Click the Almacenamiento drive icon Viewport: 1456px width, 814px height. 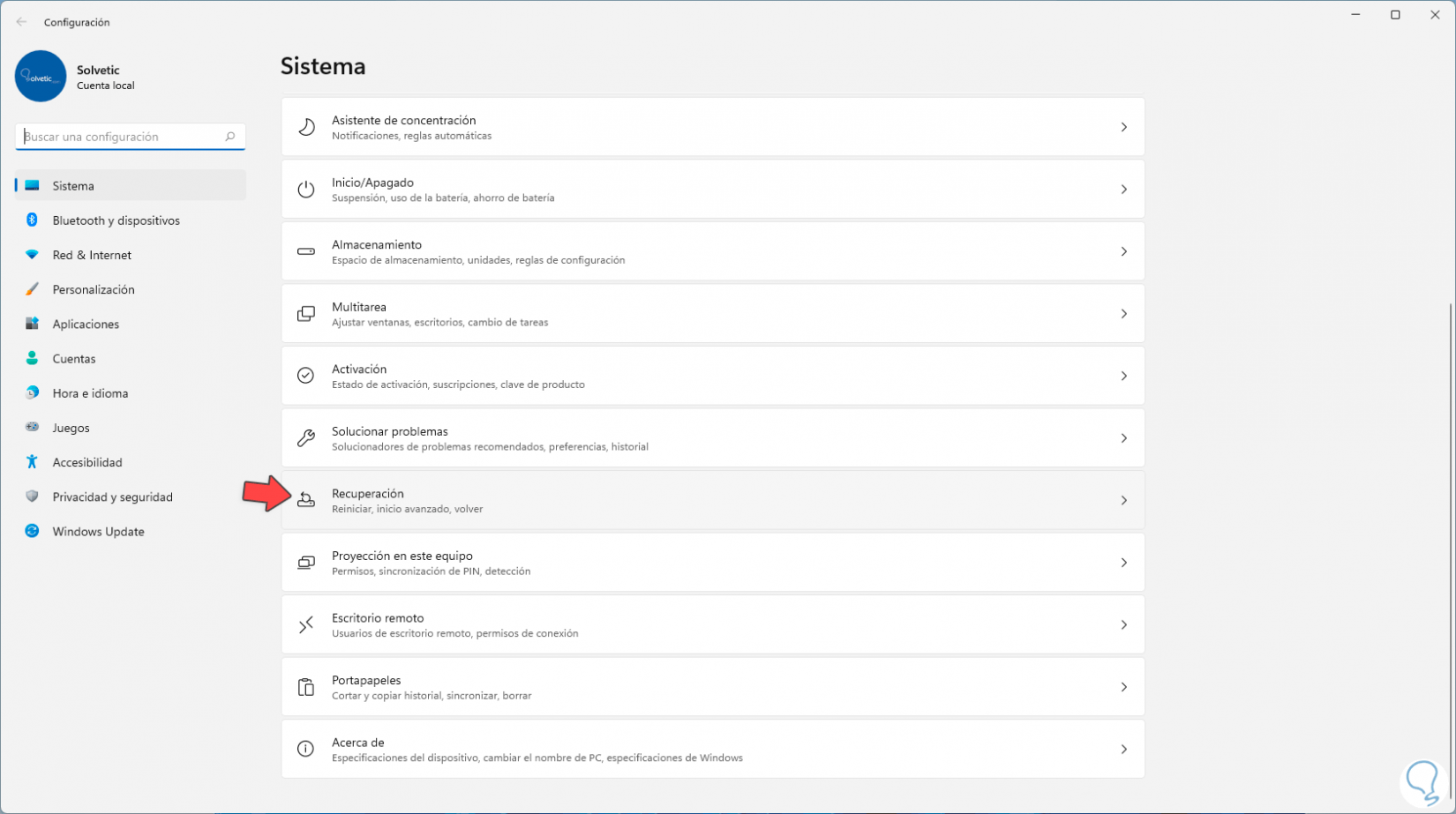tap(306, 251)
